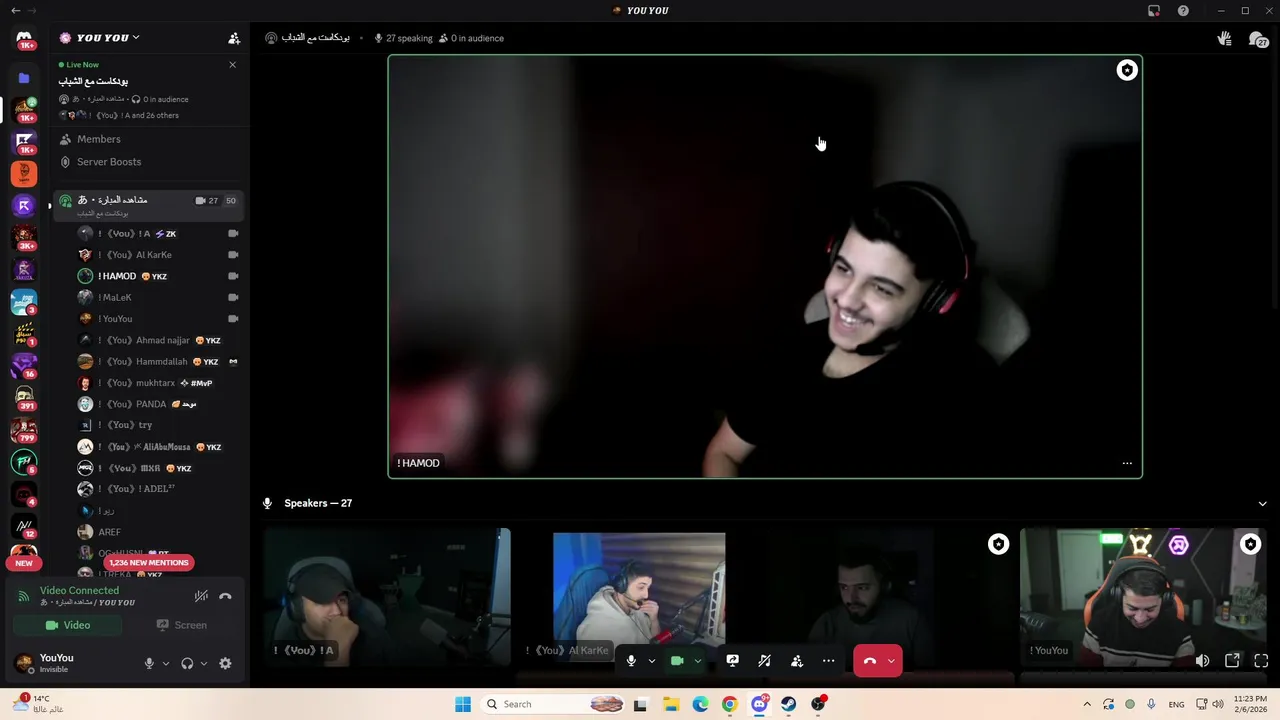
Task: Click the raise hand icon top right
Action: click(x=1224, y=38)
